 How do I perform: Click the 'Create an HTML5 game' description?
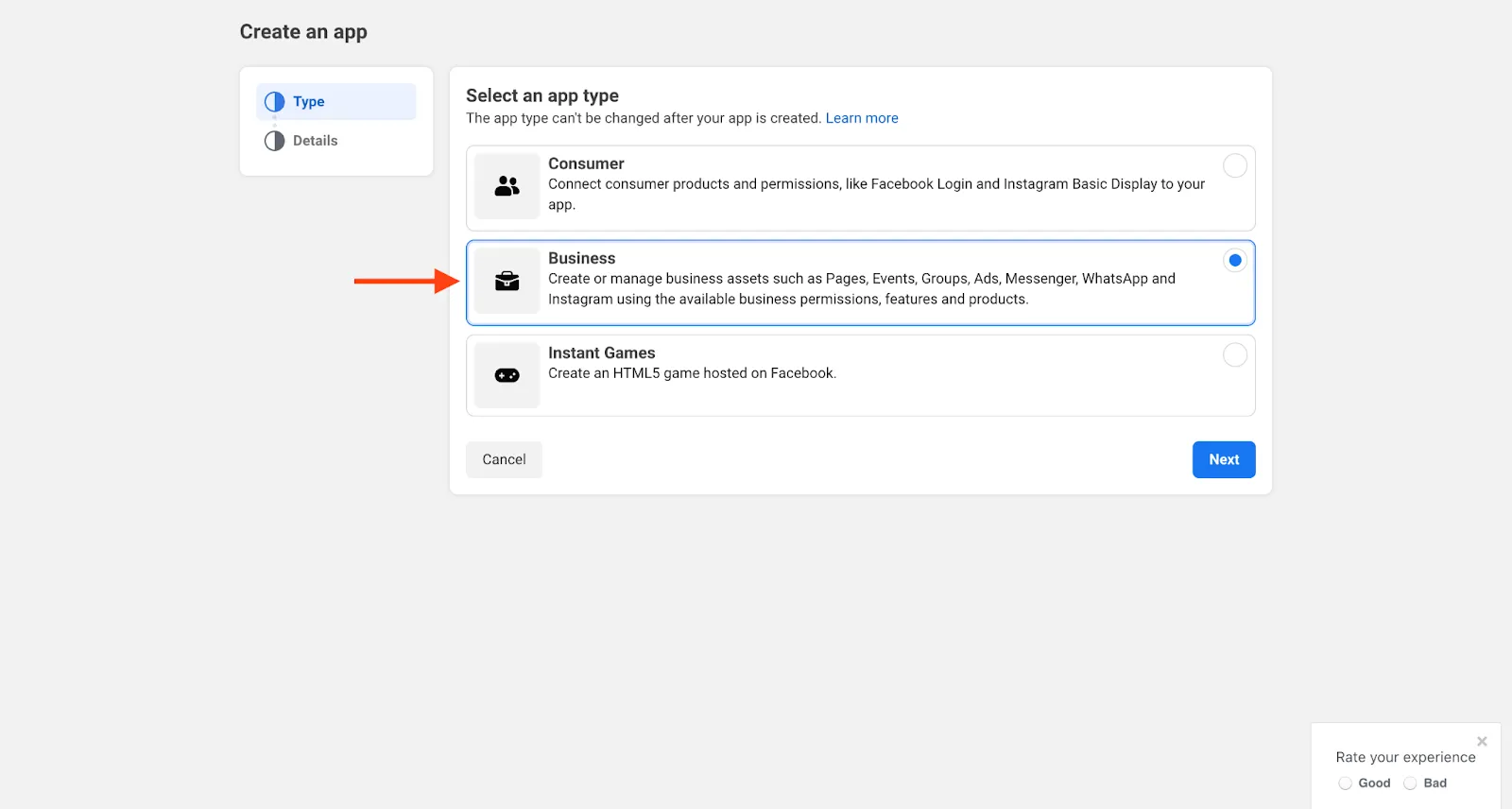pyautogui.click(x=692, y=373)
